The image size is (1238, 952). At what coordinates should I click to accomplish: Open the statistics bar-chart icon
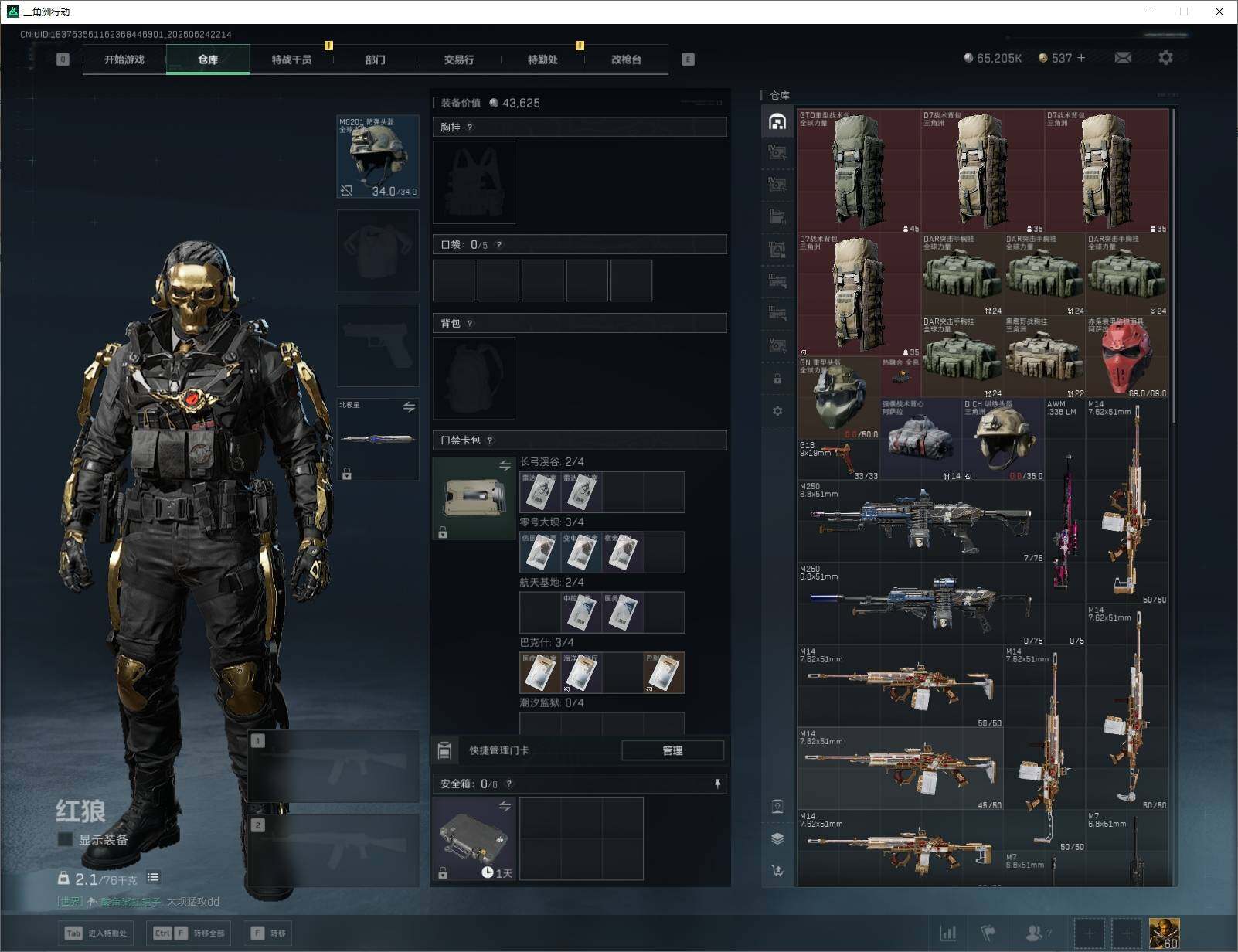coord(947,933)
